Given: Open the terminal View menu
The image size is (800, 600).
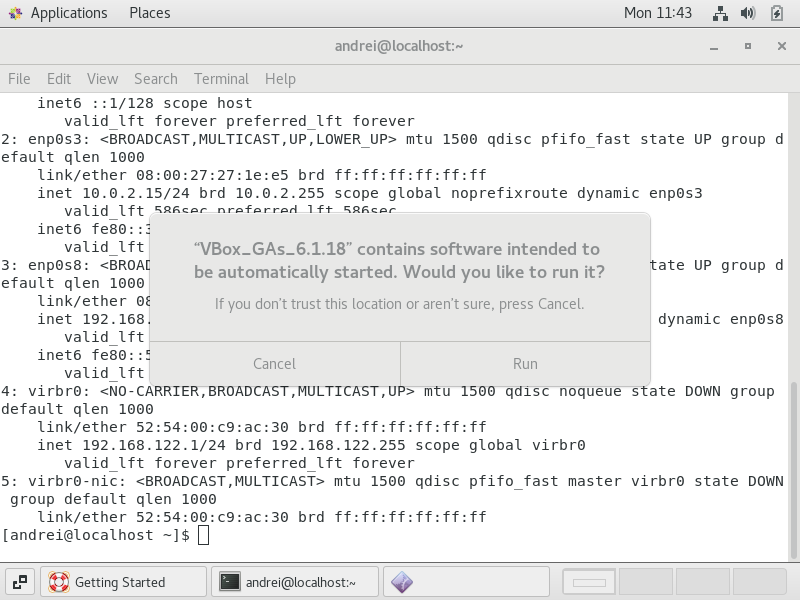Looking at the screenshot, I should 102,79.
